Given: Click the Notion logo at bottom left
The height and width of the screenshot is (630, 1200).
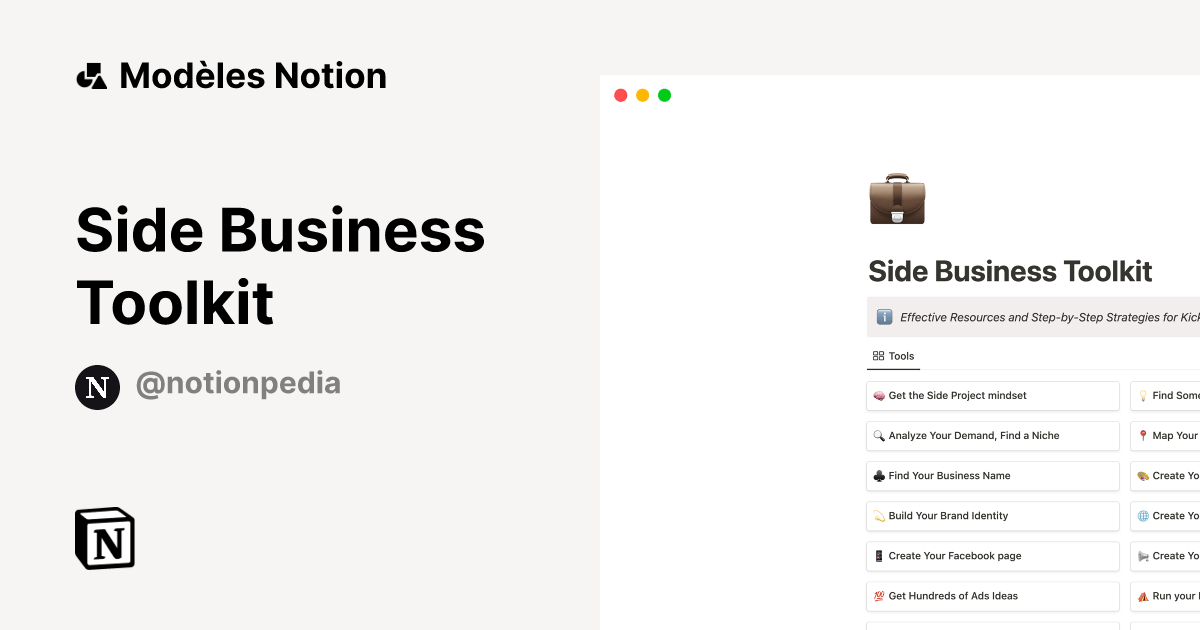Looking at the screenshot, I should [x=104, y=538].
